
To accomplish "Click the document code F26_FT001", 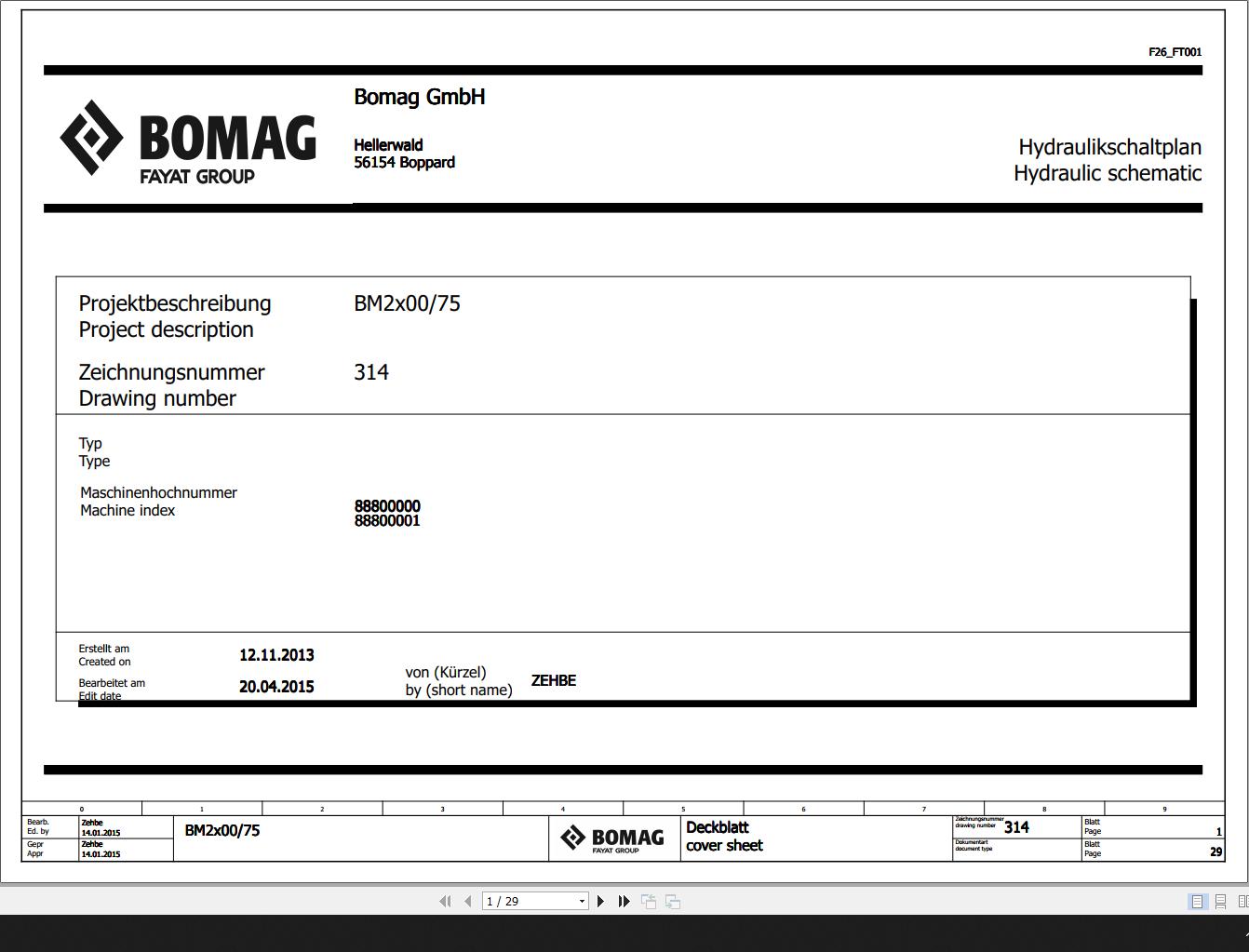I will pyautogui.click(x=1174, y=52).
